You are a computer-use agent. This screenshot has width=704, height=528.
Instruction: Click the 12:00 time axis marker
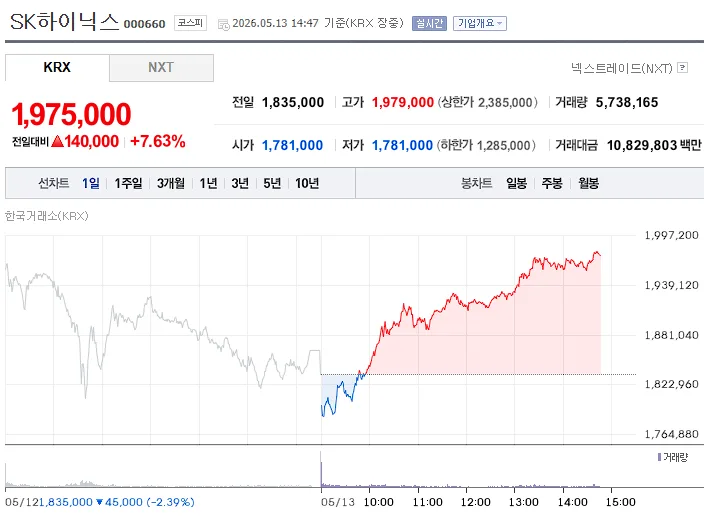(x=475, y=502)
